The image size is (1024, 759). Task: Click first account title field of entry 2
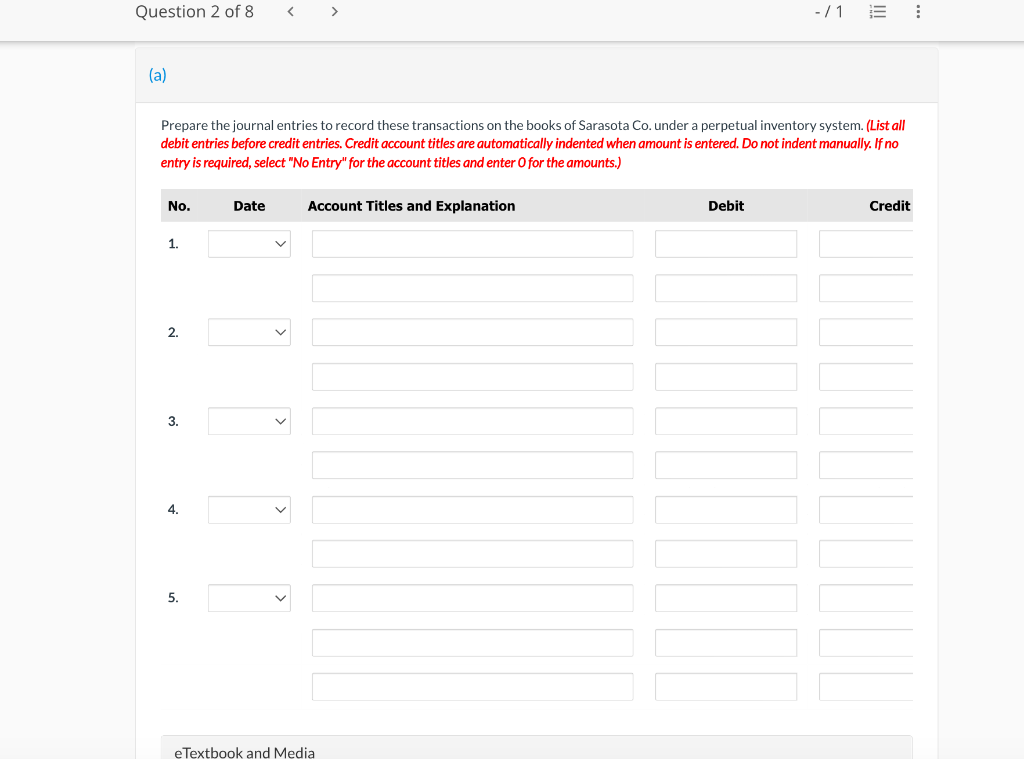[473, 332]
